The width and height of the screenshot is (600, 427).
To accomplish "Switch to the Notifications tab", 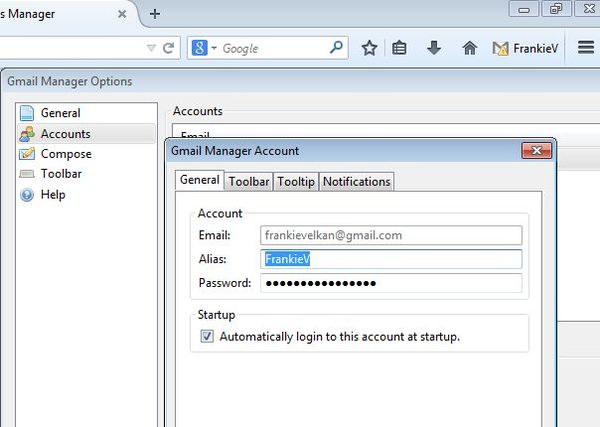I will click(356, 181).
